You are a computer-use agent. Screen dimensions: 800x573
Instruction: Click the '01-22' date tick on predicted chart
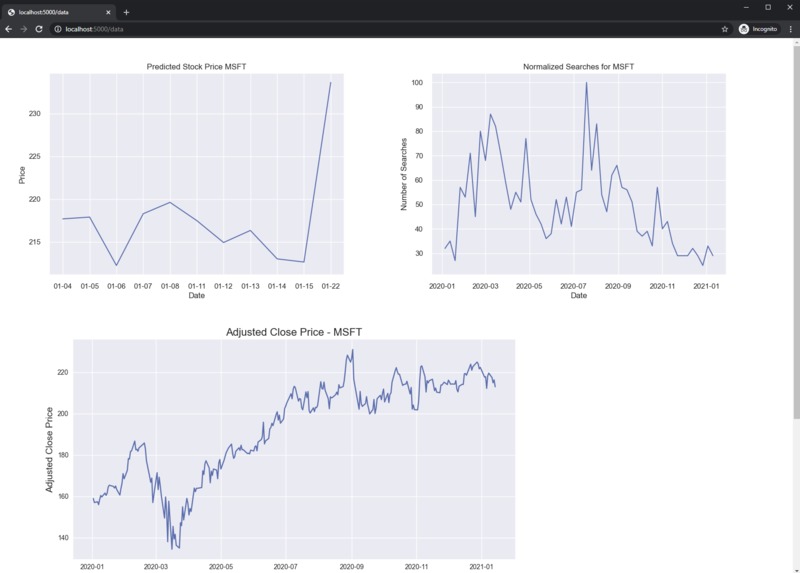pos(331,286)
